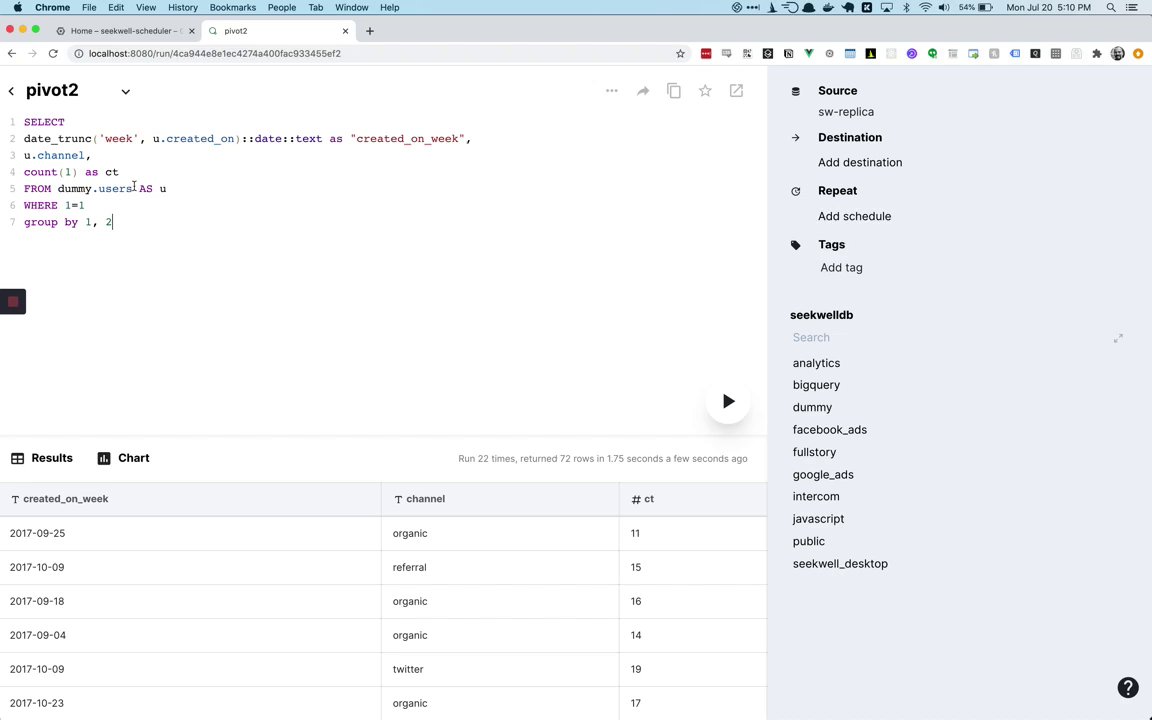Expand the pivot2 title dropdown arrow
Screen dimensions: 1152x720
pyautogui.click(x=126, y=91)
